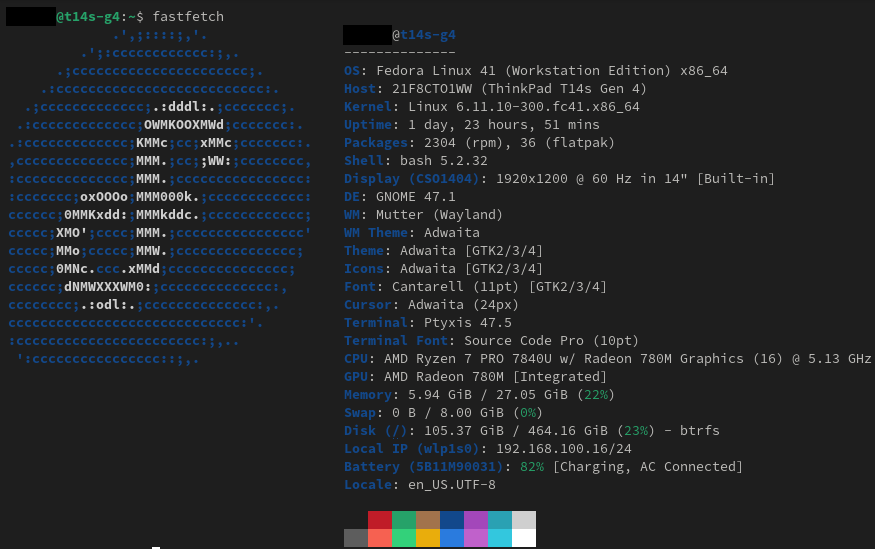The width and height of the screenshot is (875, 549).
Task: Select the brown color block
Action: coord(428,520)
